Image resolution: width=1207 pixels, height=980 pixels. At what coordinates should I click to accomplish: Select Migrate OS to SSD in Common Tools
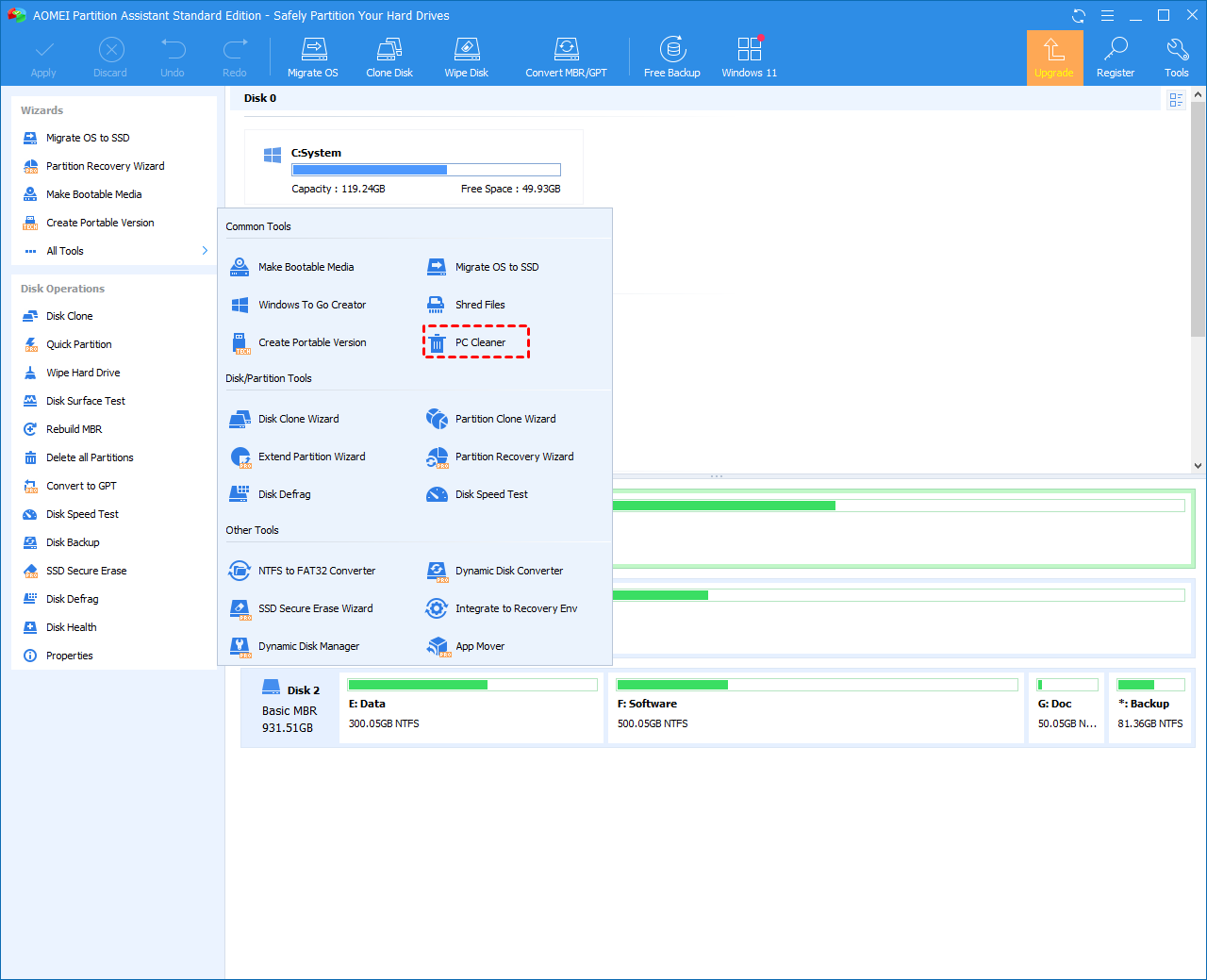click(484, 267)
